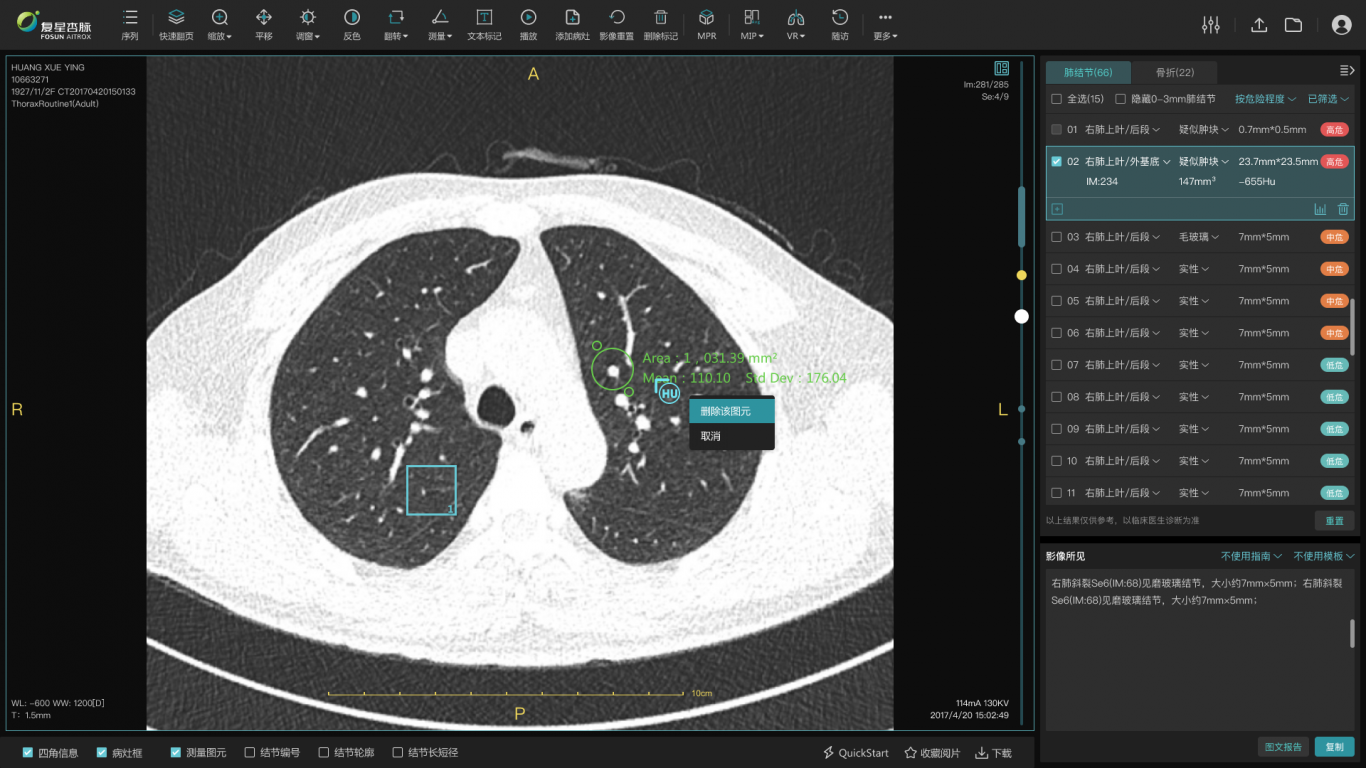
Task: Open the 翻转 flip dropdown
Action: tap(396, 25)
